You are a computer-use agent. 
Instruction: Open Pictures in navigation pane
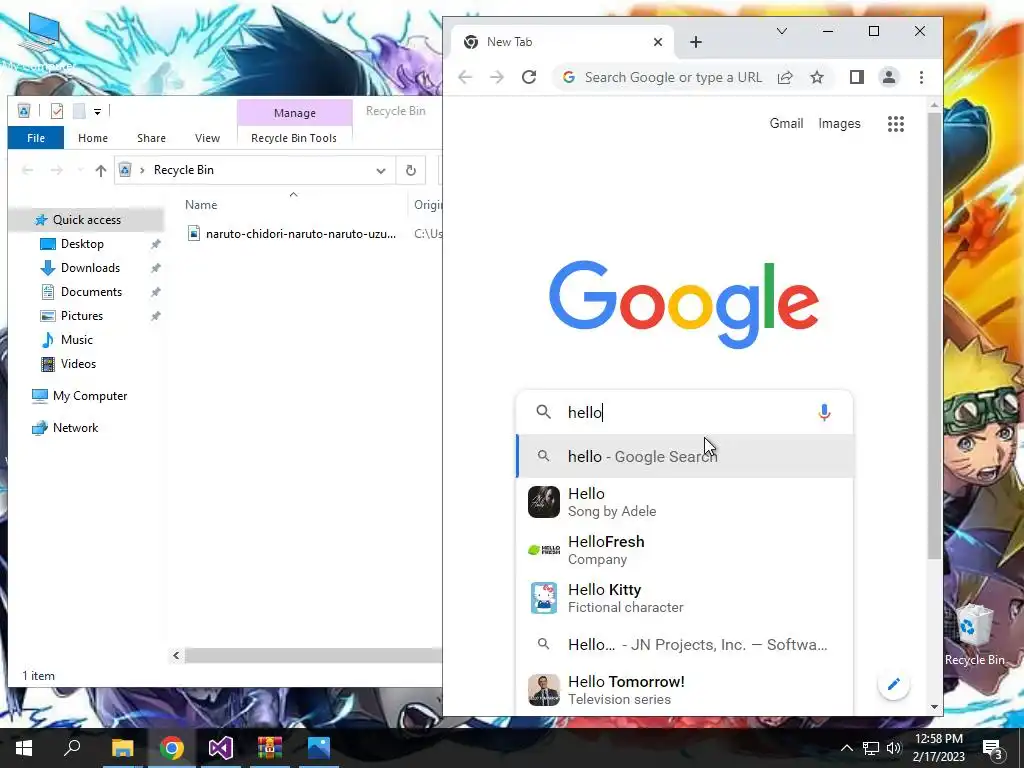tap(82, 316)
